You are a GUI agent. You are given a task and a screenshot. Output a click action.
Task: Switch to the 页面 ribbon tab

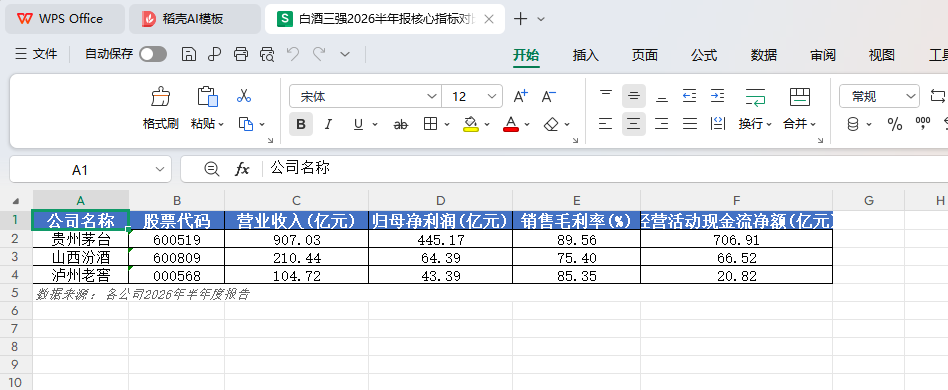pos(644,55)
